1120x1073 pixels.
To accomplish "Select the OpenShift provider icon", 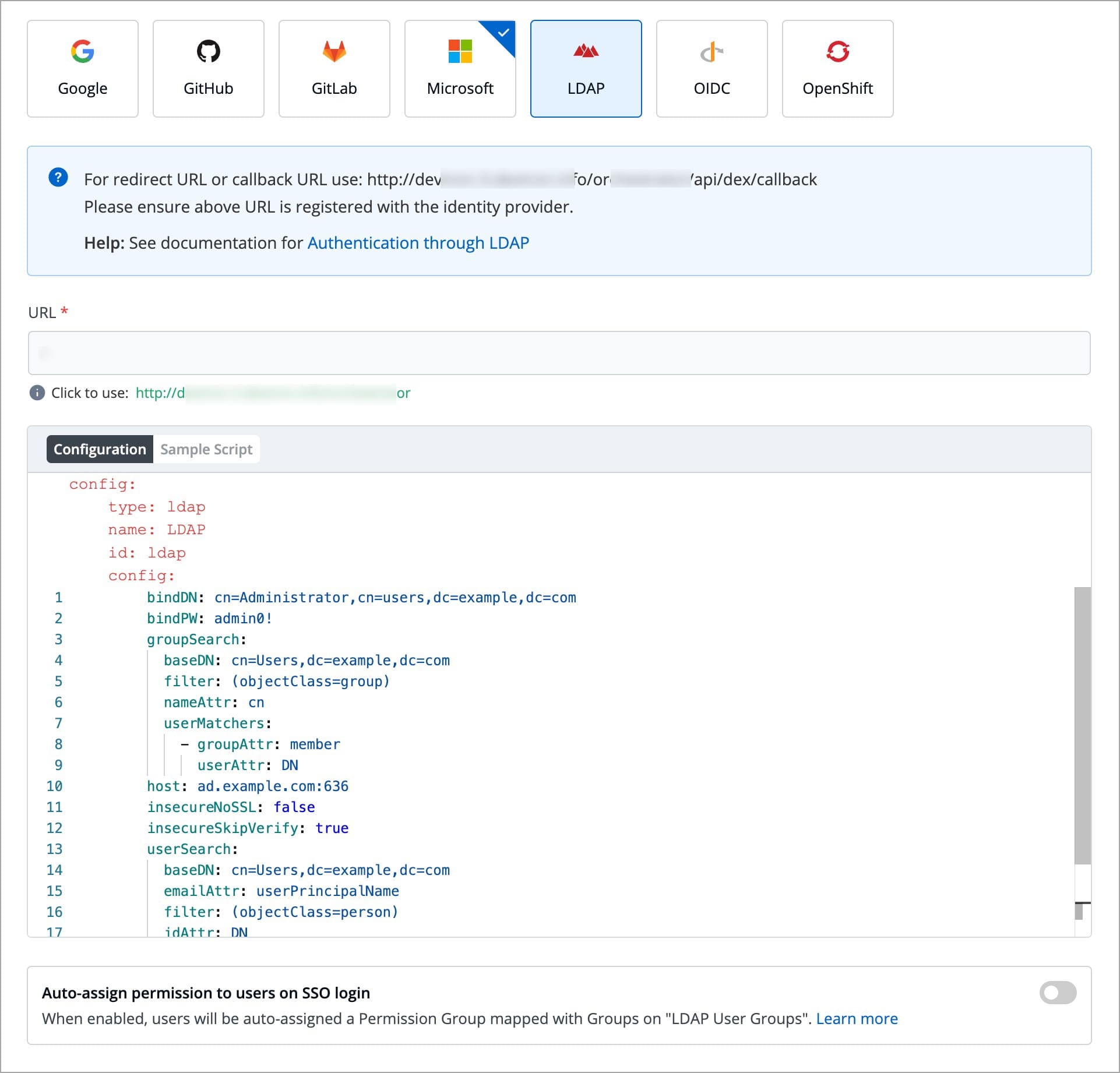I will 837,52.
